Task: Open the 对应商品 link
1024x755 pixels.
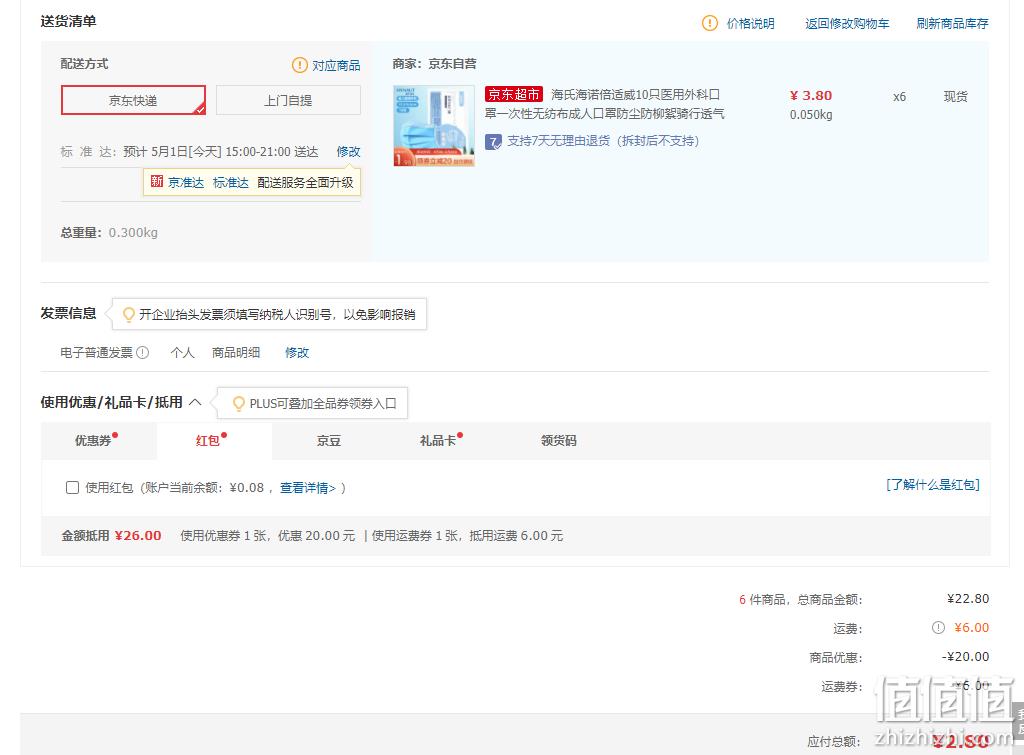Action: point(336,65)
